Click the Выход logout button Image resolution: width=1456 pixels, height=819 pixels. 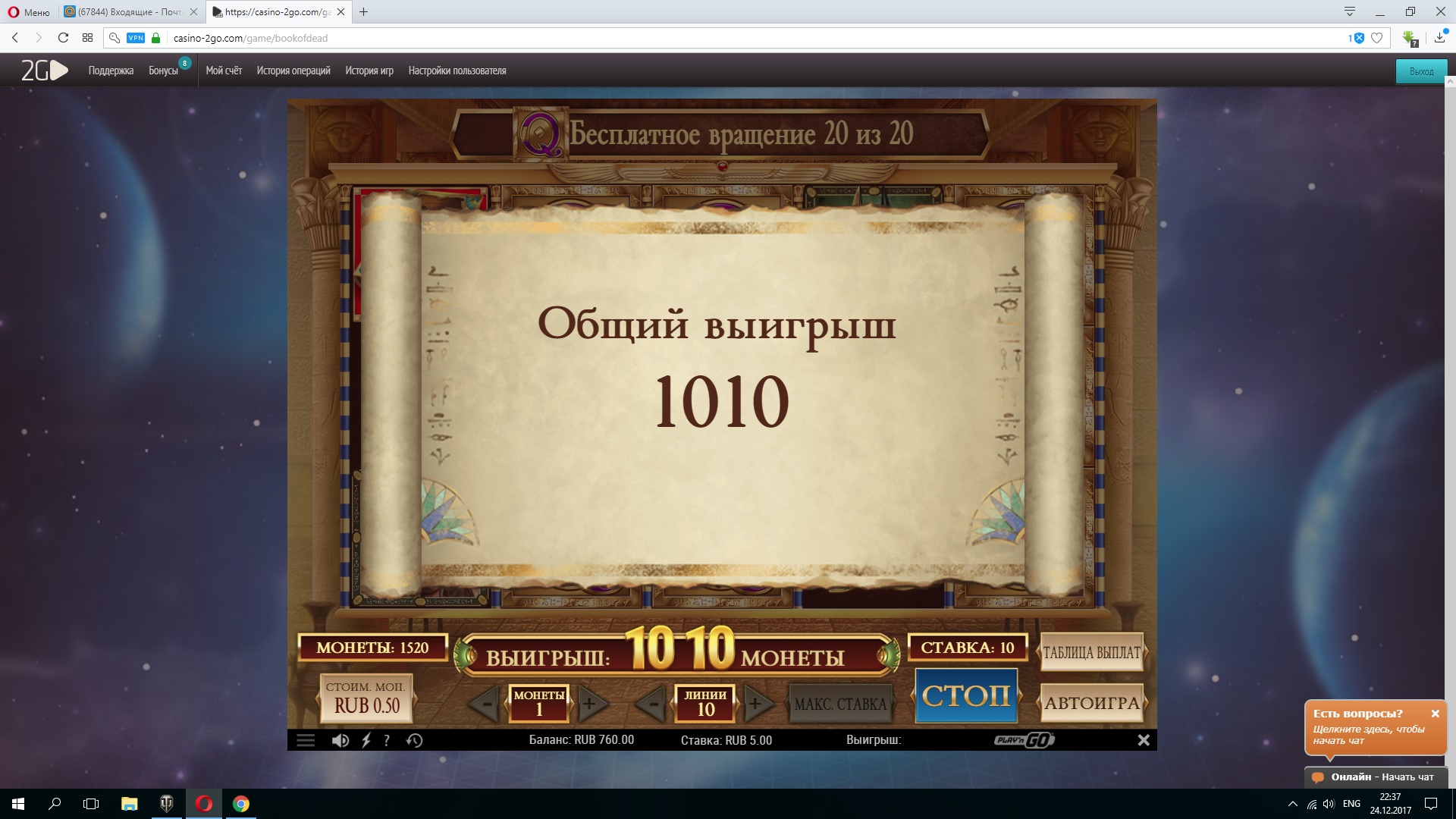[1421, 71]
